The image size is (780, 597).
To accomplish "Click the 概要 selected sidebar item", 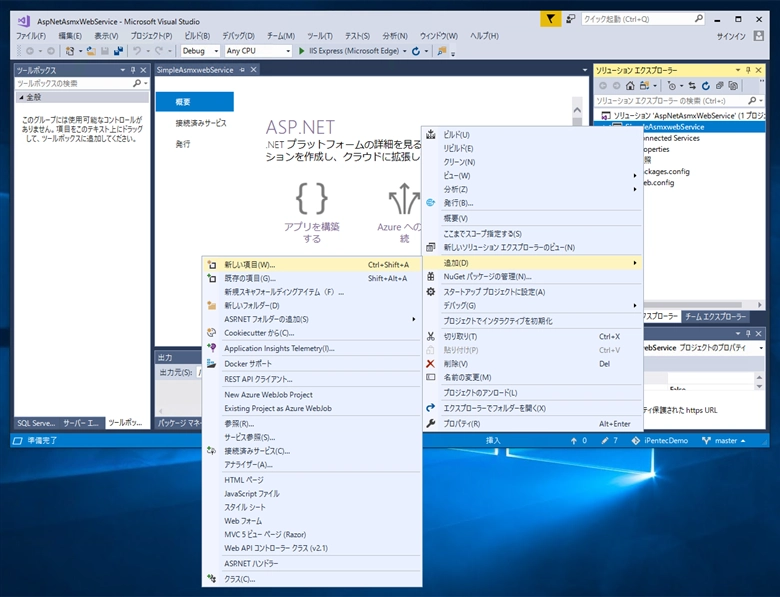I will [195, 101].
